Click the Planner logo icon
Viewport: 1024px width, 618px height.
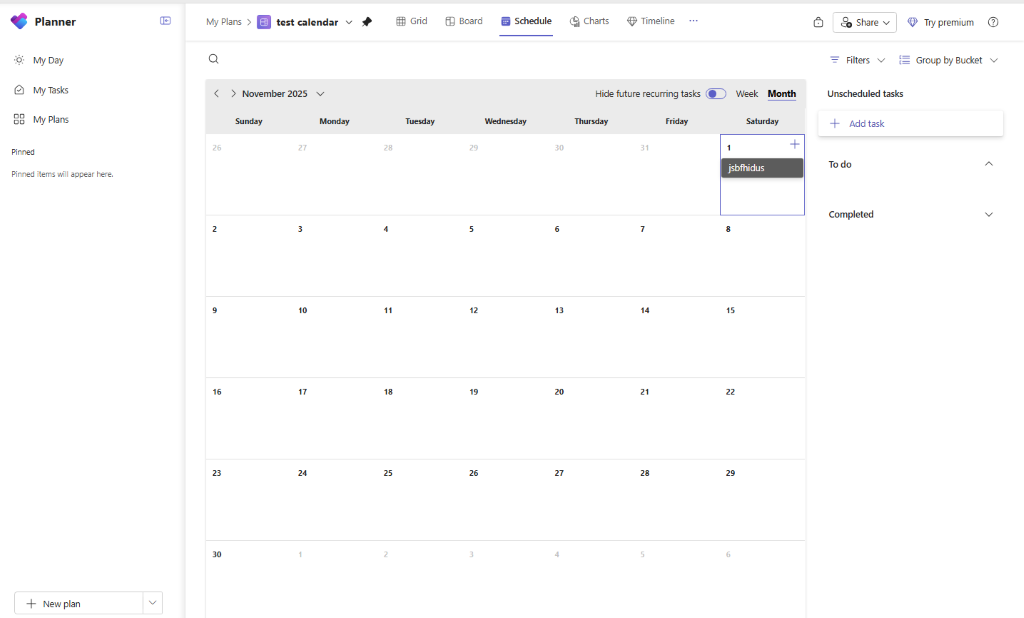(20, 22)
